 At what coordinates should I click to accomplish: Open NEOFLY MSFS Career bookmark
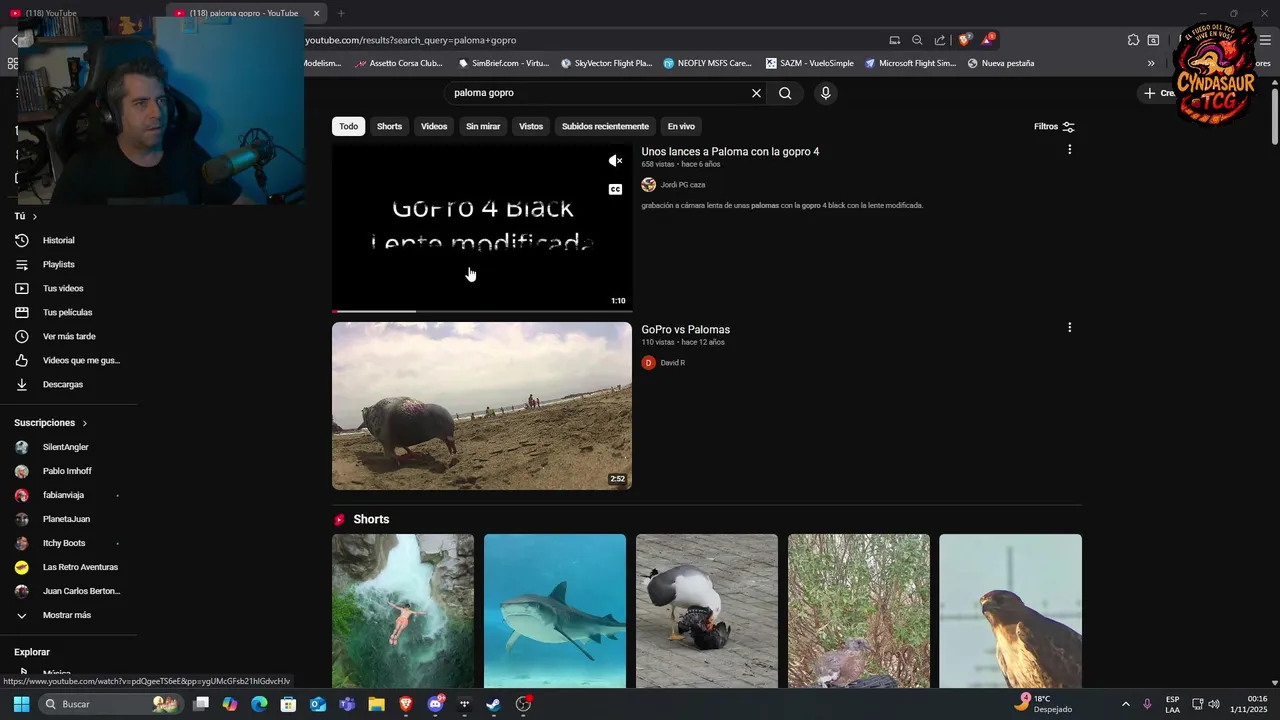707,63
